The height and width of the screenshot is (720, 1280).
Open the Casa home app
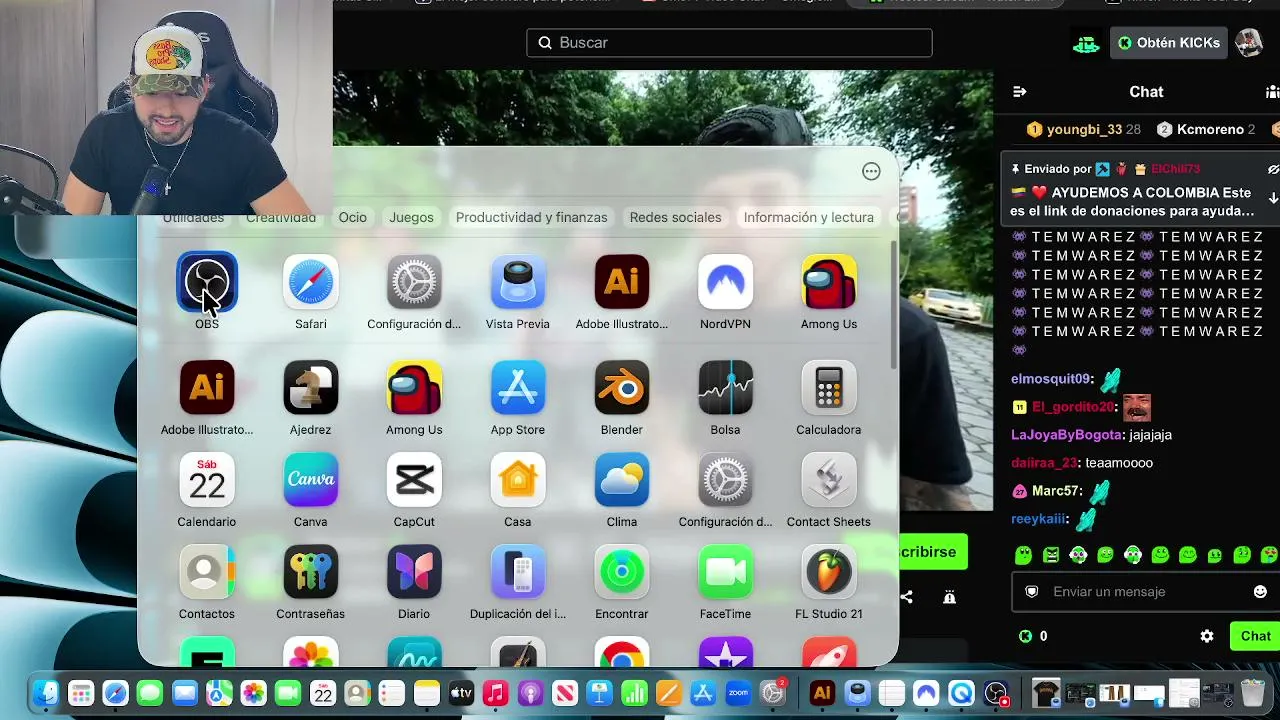pyautogui.click(x=518, y=480)
